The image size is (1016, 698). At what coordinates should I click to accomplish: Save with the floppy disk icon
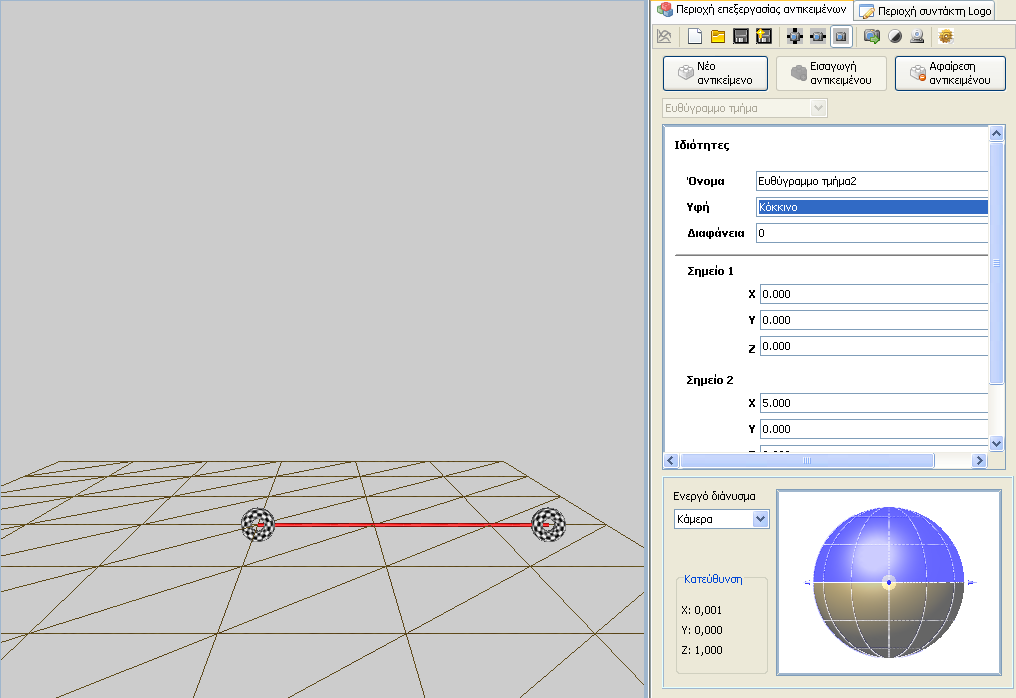pos(741,36)
